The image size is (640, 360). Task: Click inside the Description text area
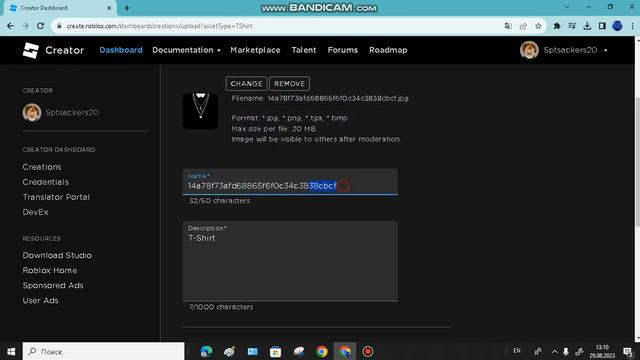pyautogui.click(x=290, y=261)
